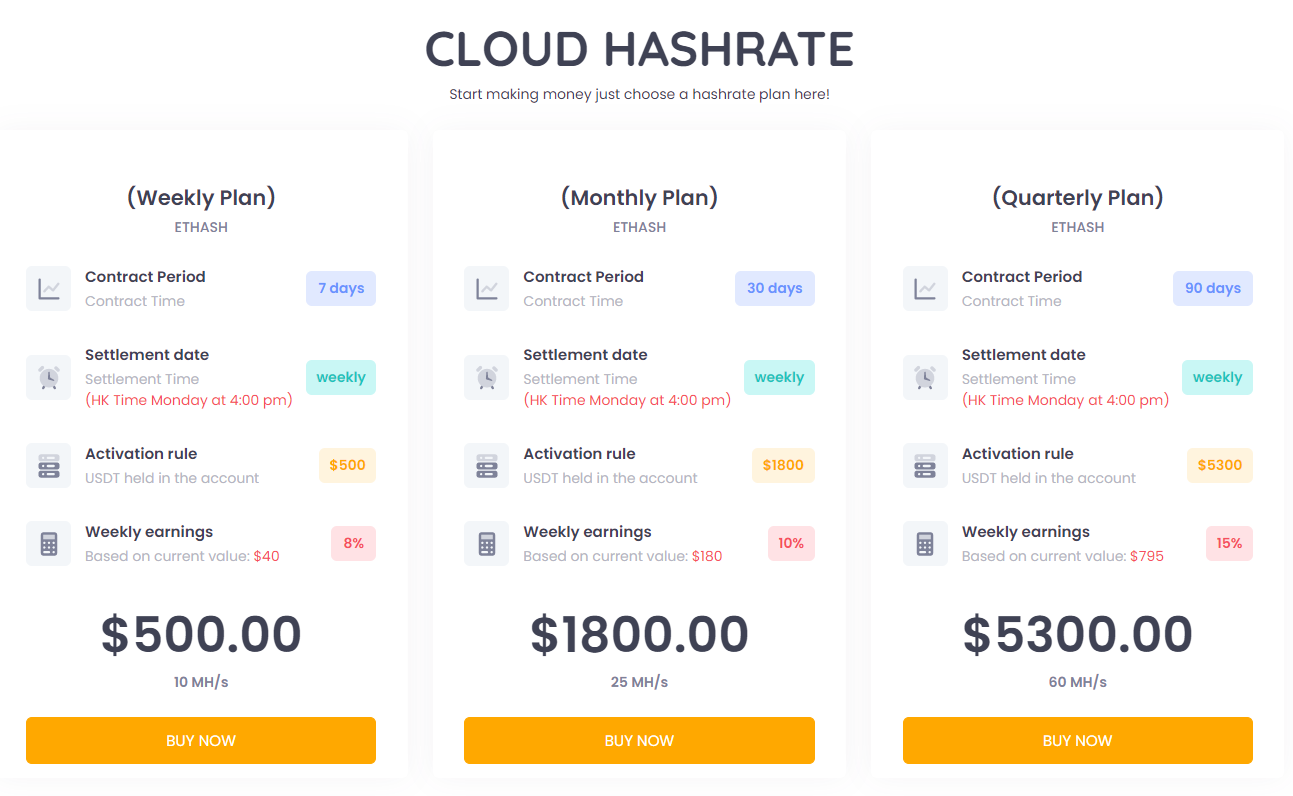The height and width of the screenshot is (796, 1293).
Task: Hit BUY NOW for the $5300.00 Quarterly Plan
Action: (x=1077, y=740)
